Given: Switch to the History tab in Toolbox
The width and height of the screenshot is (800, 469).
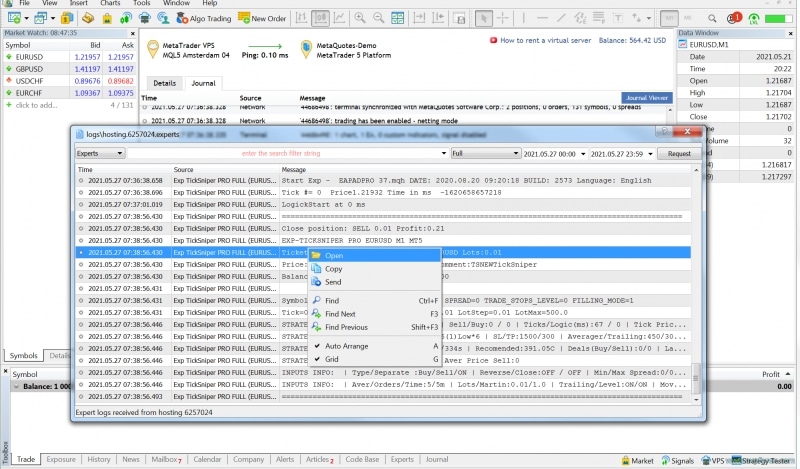Looking at the screenshot, I should coord(98,459).
